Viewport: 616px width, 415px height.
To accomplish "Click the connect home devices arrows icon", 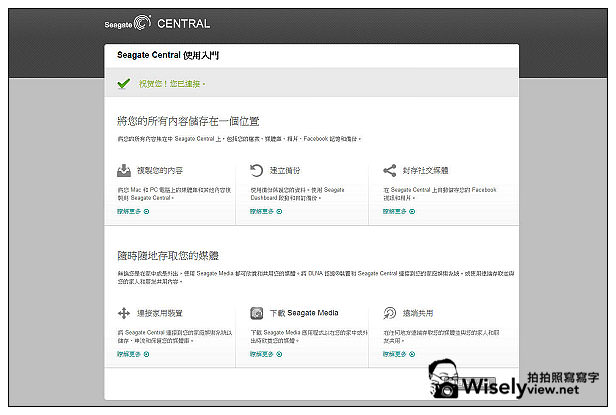I will click(x=124, y=313).
